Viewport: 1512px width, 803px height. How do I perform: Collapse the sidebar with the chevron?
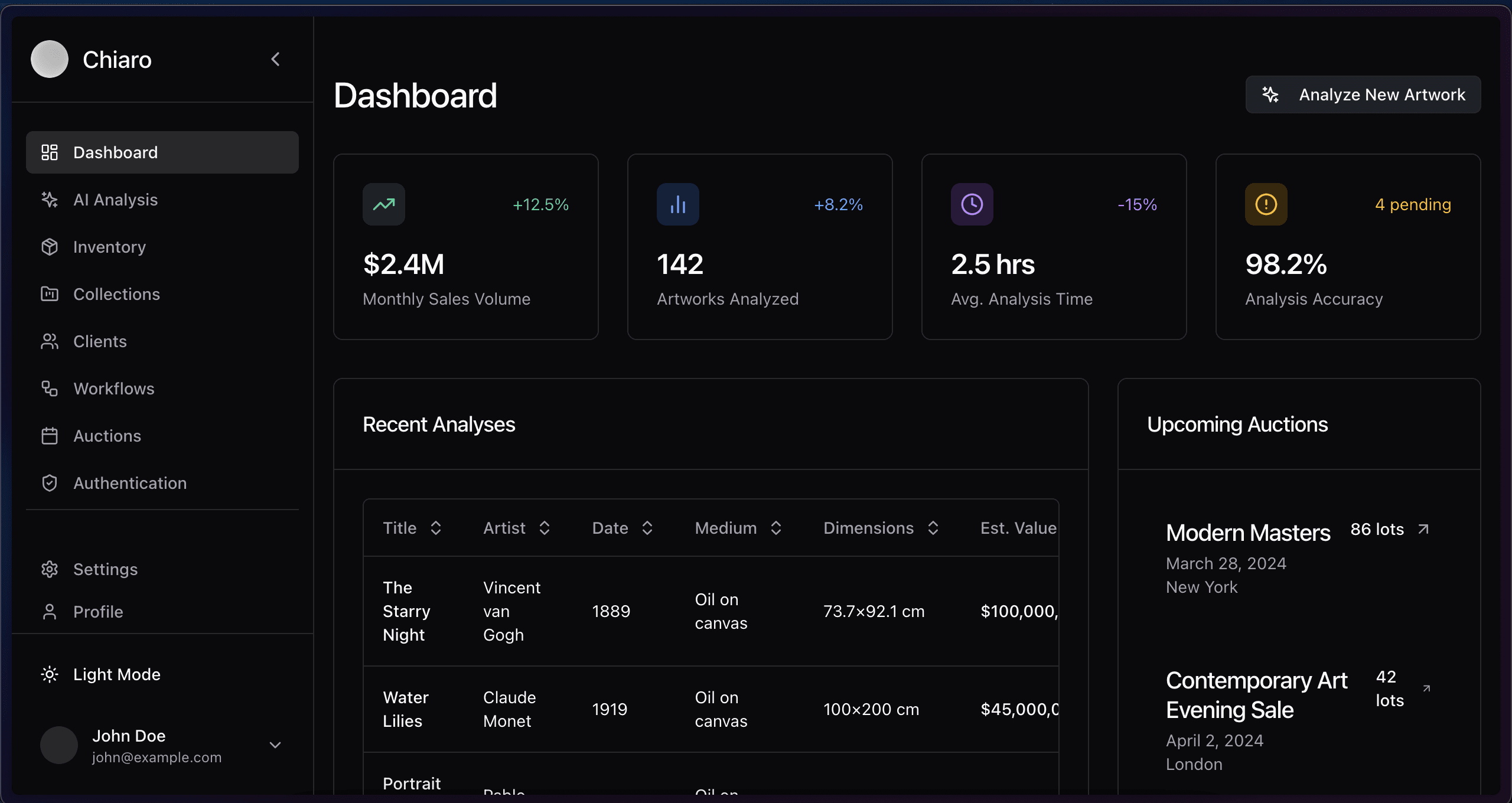[x=275, y=59]
